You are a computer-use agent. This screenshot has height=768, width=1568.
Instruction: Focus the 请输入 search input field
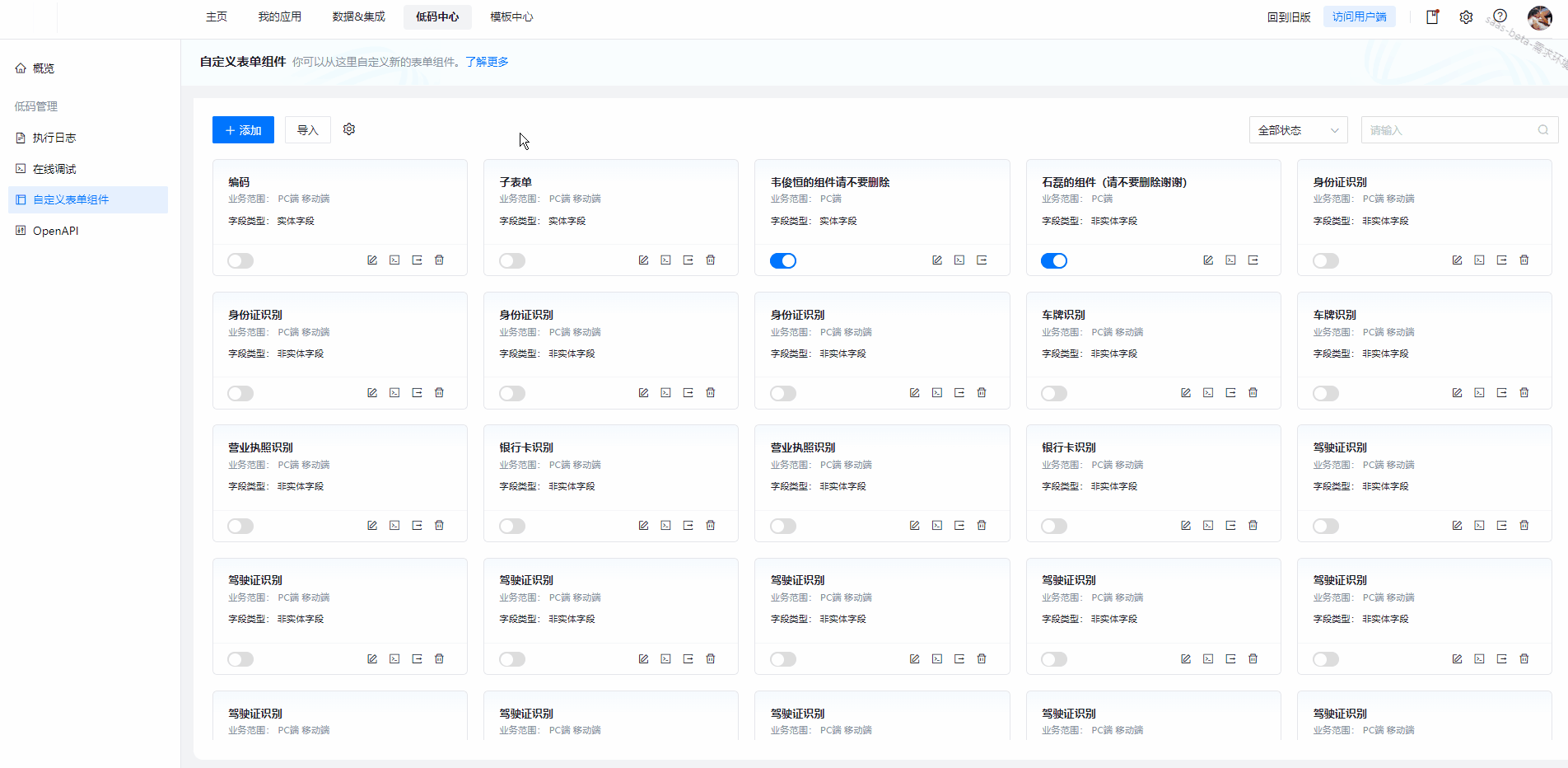1449,130
